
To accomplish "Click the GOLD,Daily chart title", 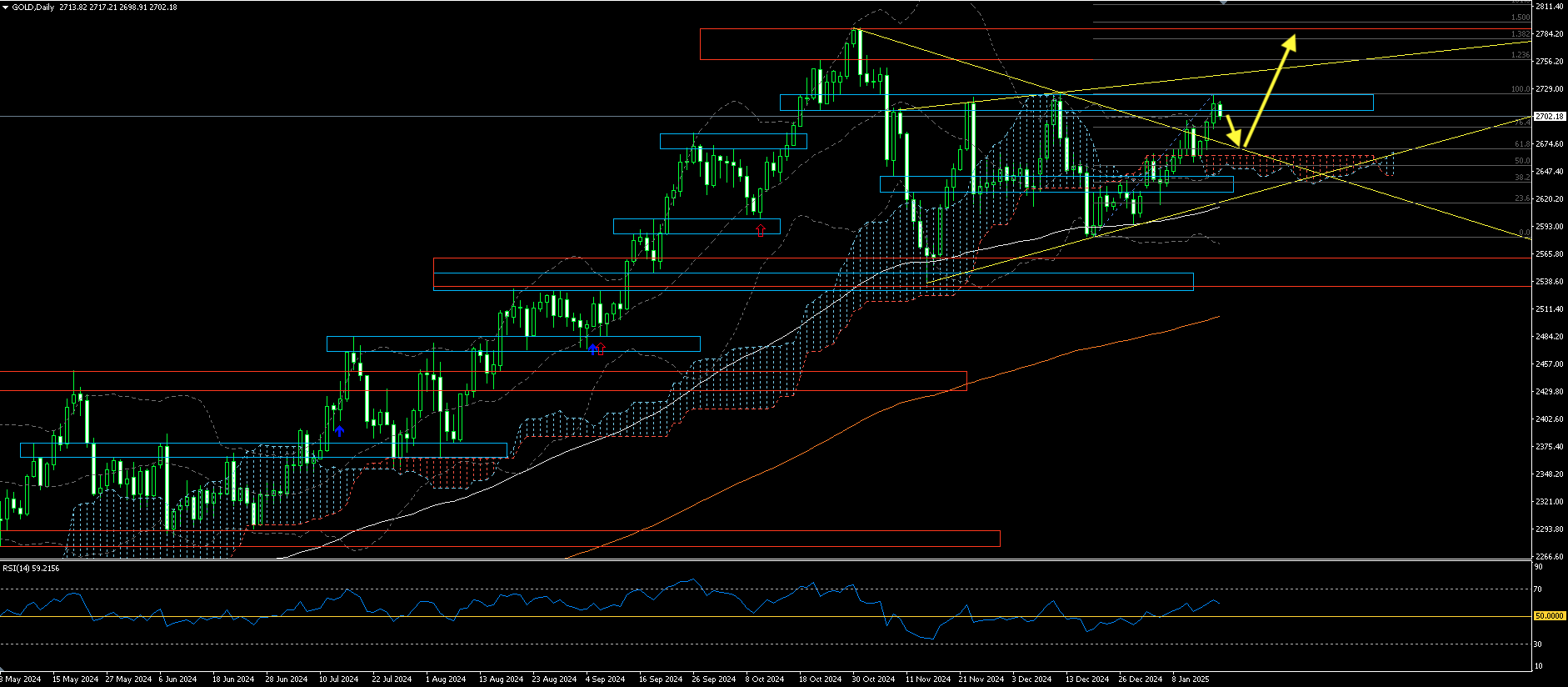I will click(33, 7).
